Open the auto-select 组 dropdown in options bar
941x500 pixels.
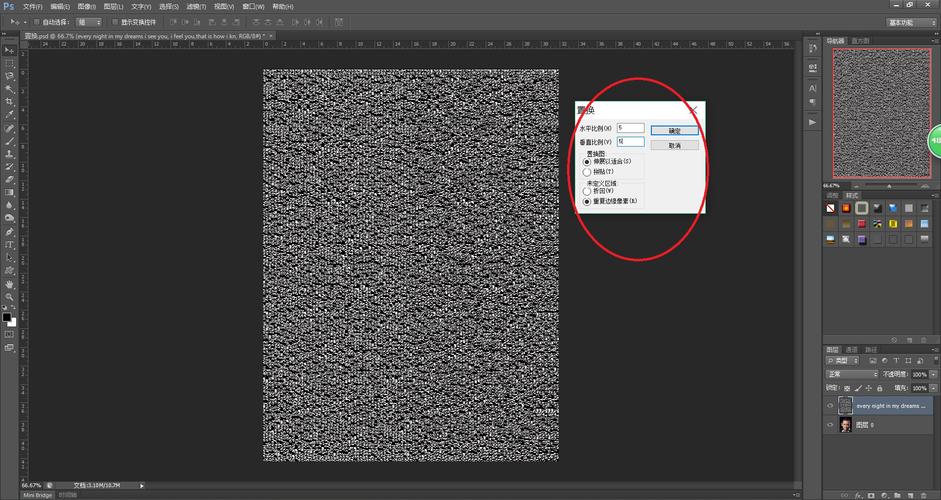pos(88,21)
